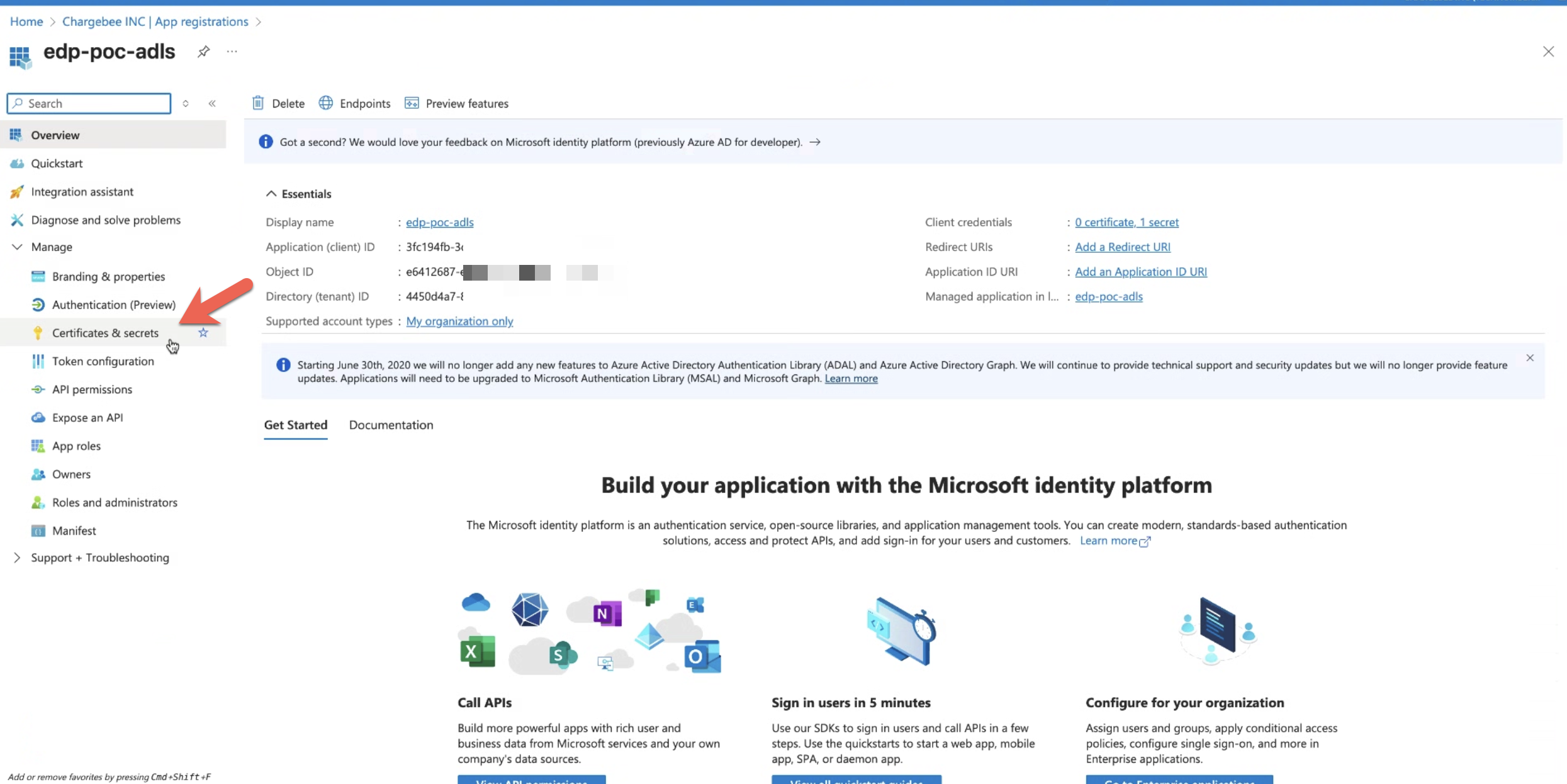Open Integration assistant rocket item
Image resolution: width=1567 pixels, height=784 pixels.
pos(82,191)
